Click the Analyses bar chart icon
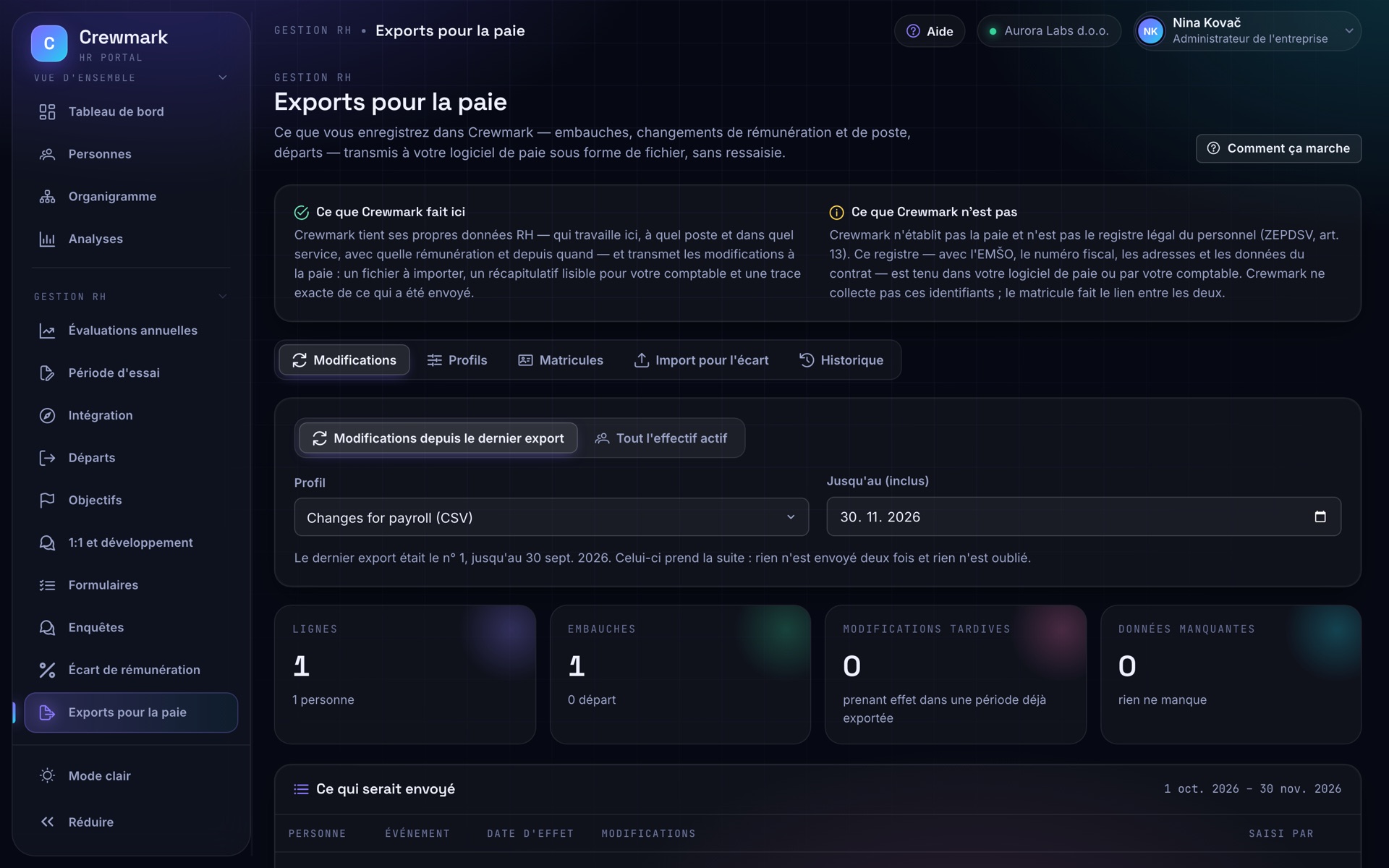 (x=47, y=239)
